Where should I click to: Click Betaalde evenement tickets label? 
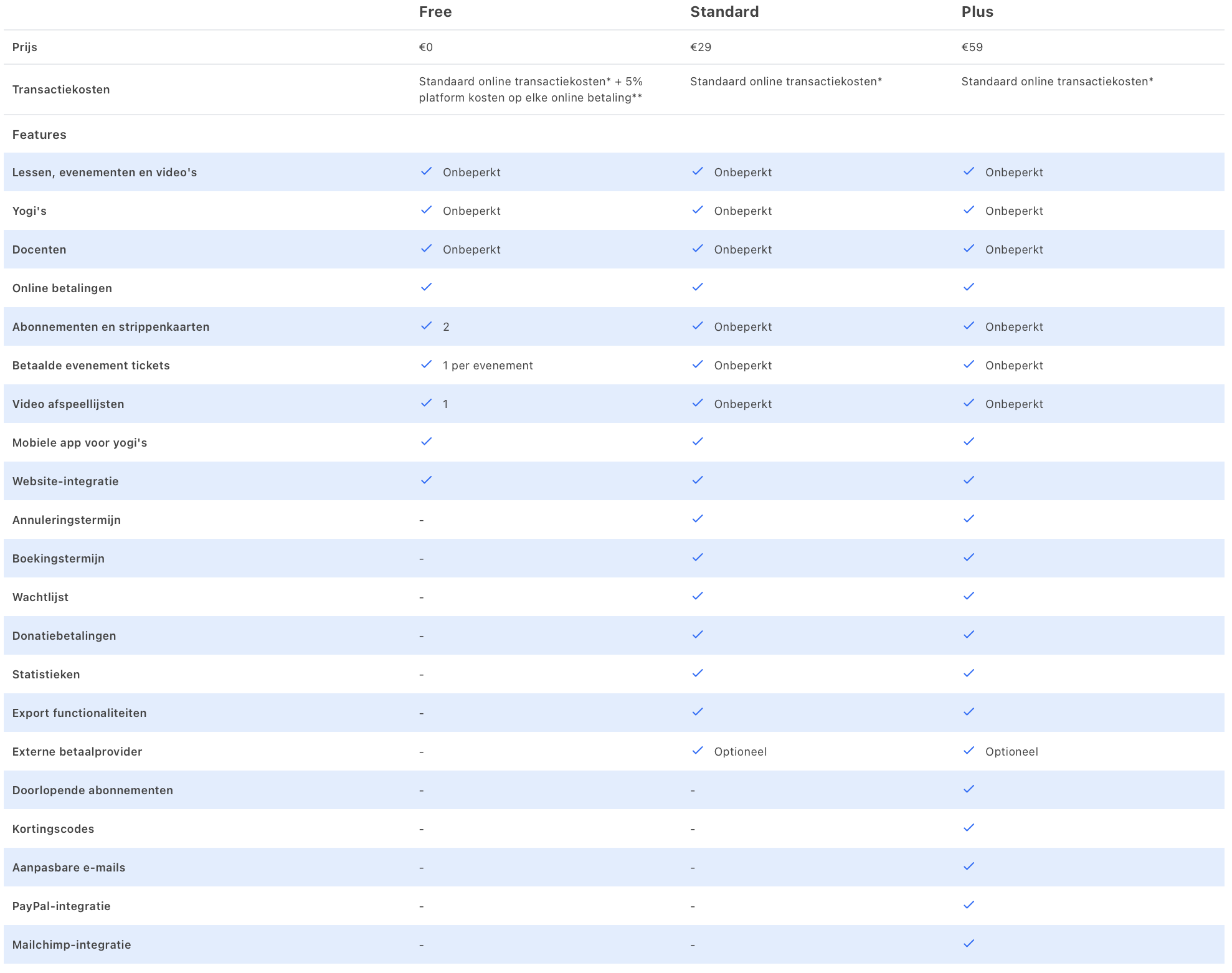coord(91,366)
